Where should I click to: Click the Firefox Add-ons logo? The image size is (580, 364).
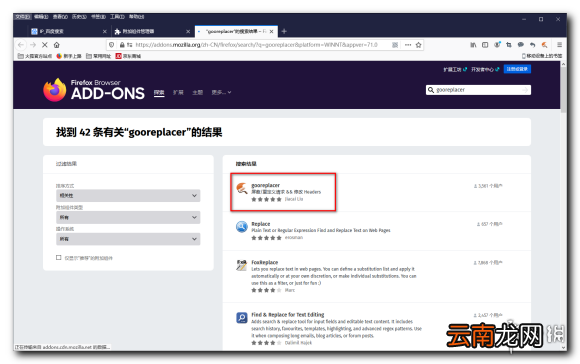[x=94, y=90]
